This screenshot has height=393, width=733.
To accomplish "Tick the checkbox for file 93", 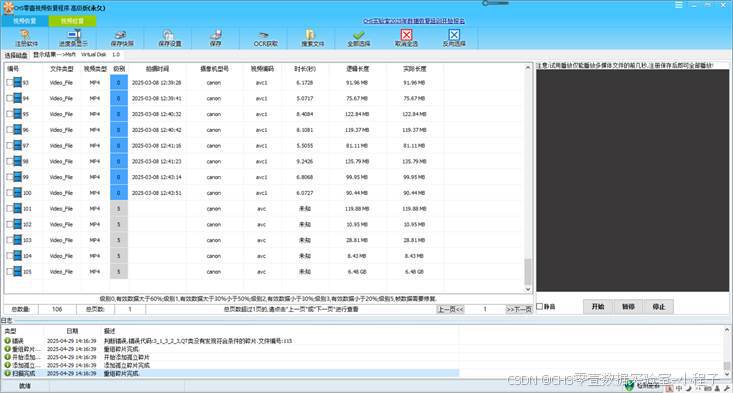I will (x=10, y=83).
